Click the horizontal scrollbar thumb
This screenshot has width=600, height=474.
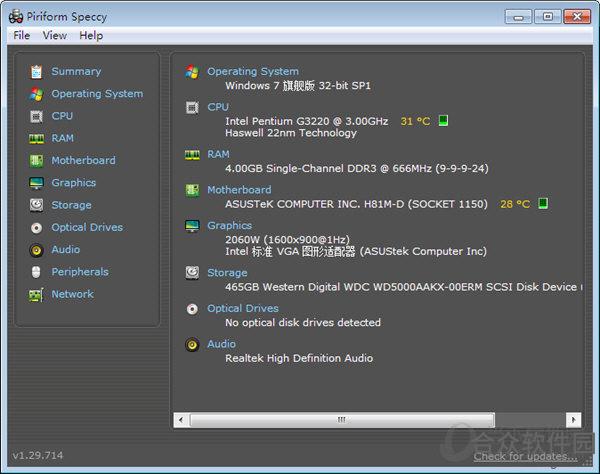[x=342, y=420]
